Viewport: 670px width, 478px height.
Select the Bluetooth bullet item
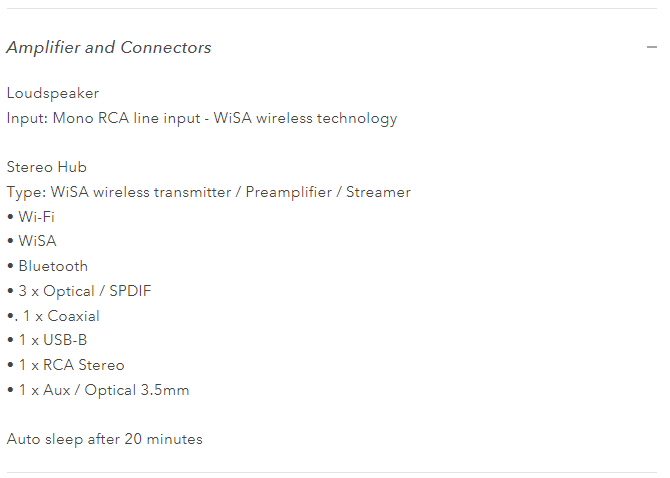click(x=52, y=266)
